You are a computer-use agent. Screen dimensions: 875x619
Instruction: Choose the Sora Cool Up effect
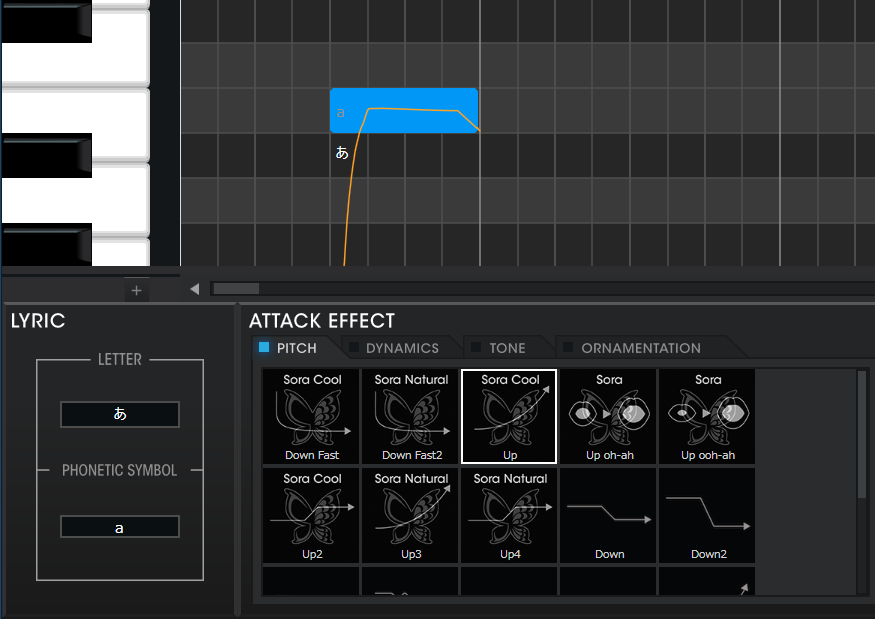(509, 416)
